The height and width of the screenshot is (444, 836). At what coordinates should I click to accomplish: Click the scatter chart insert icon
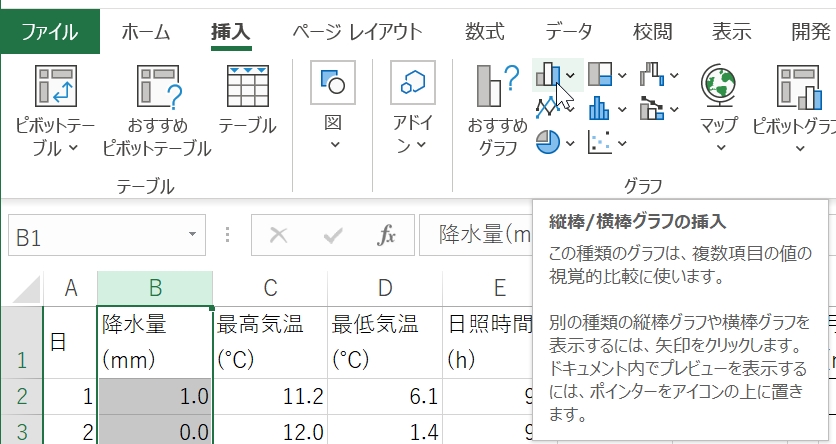(600, 142)
